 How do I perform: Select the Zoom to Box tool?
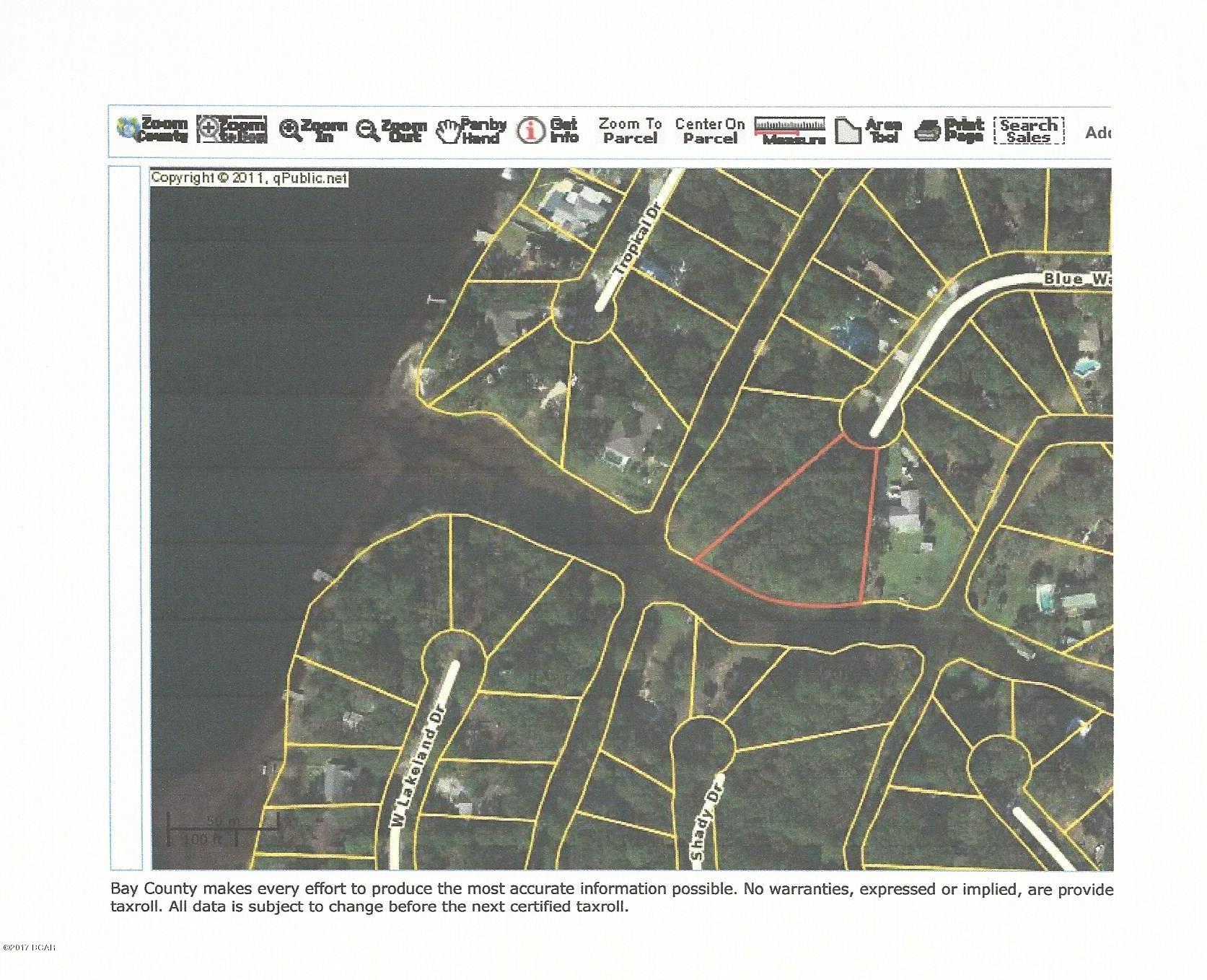[232, 130]
